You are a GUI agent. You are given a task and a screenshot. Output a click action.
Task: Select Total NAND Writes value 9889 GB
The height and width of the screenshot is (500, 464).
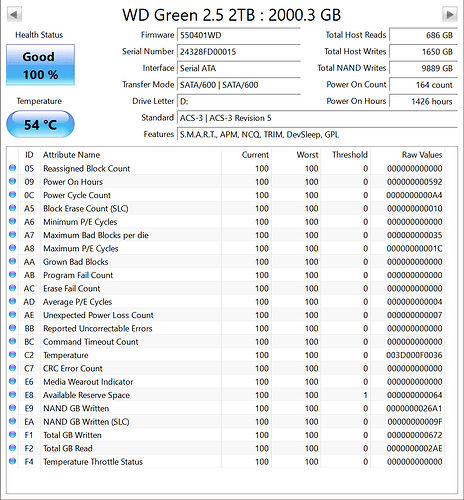pos(423,68)
